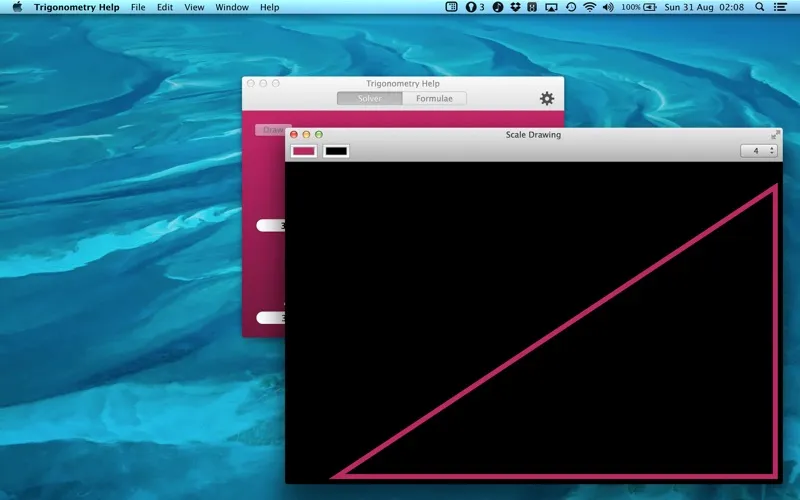Open the volume speaker icon
This screenshot has width=800, height=500.
(608, 7)
